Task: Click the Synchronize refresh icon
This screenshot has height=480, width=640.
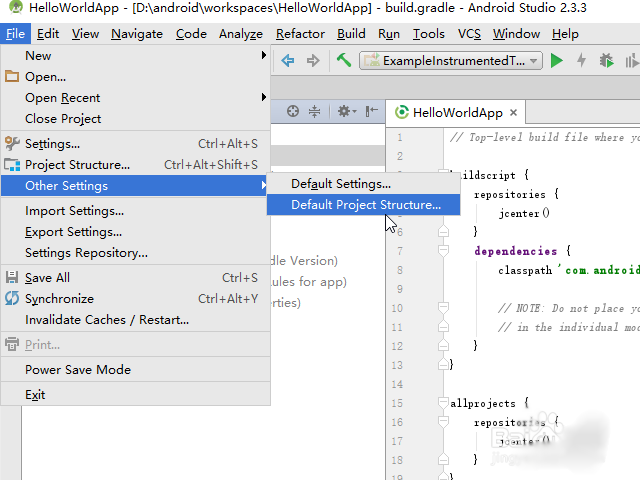Action: pos(12,298)
